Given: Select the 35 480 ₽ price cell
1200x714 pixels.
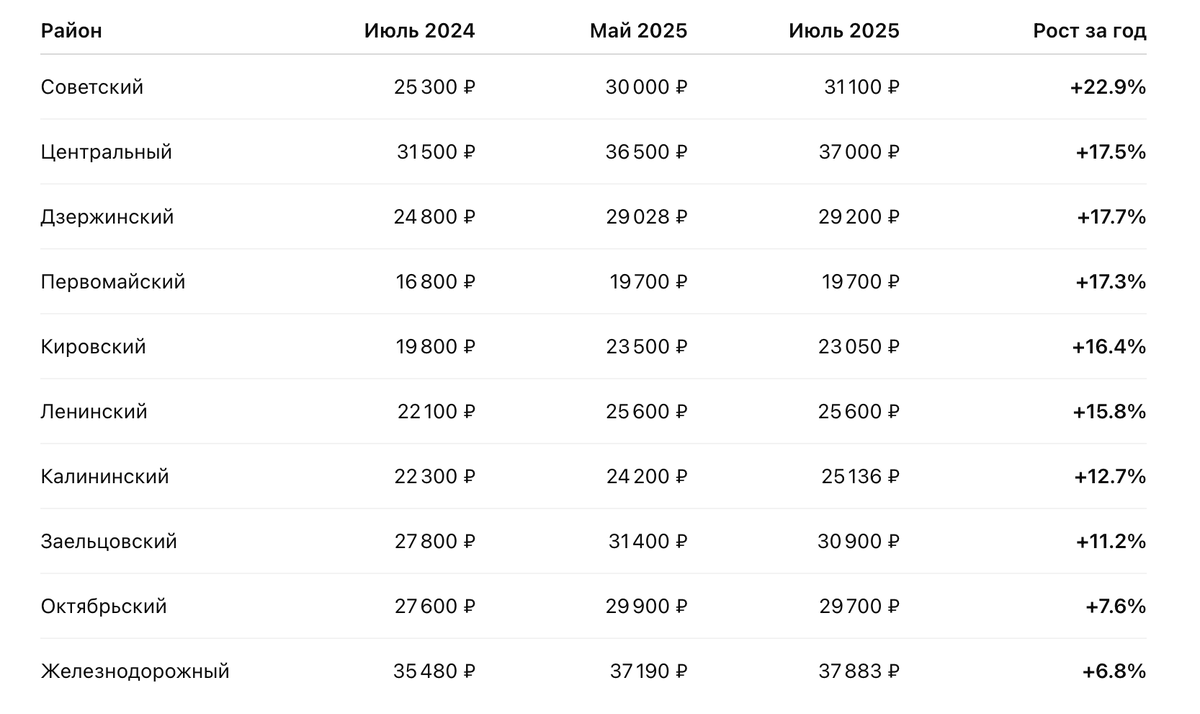Looking at the screenshot, I should (434, 672).
